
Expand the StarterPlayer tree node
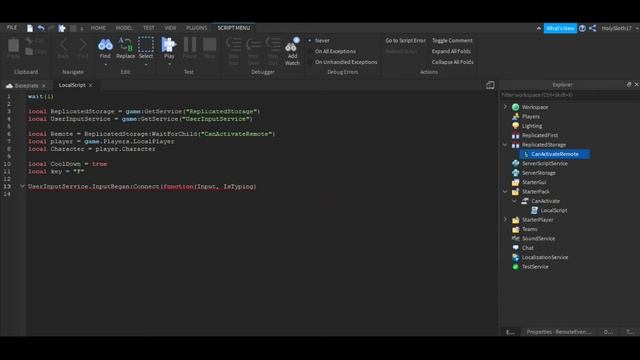505,220
